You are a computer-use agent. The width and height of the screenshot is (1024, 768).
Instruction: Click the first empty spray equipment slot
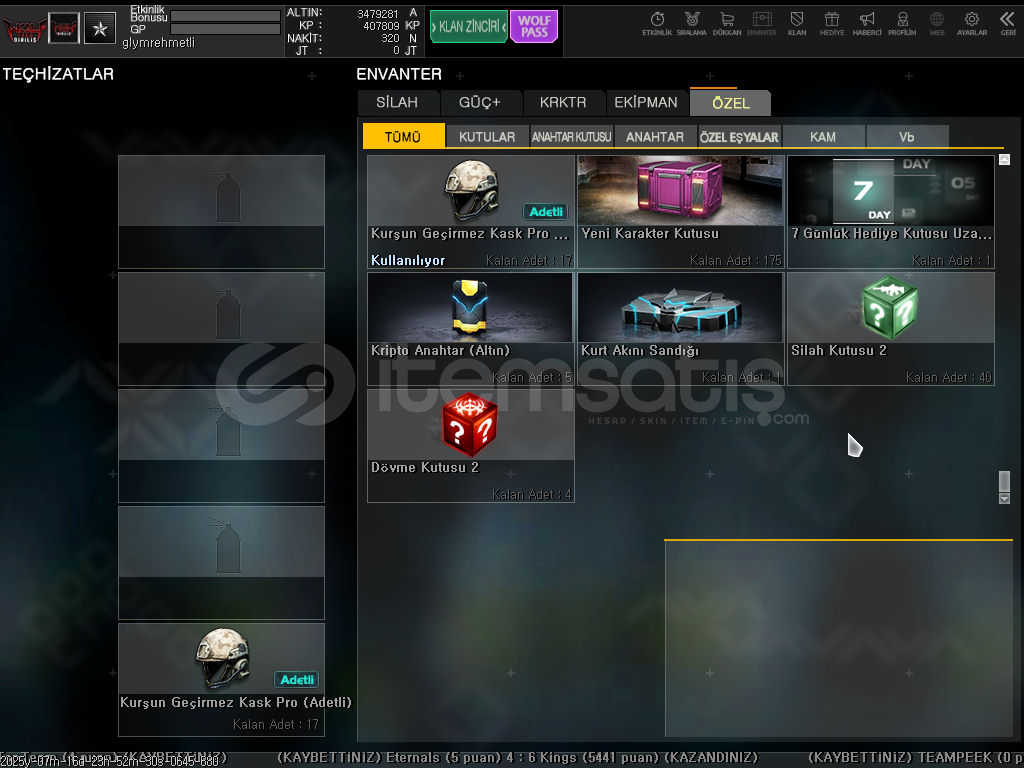pyautogui.click(x=221, y=212)
